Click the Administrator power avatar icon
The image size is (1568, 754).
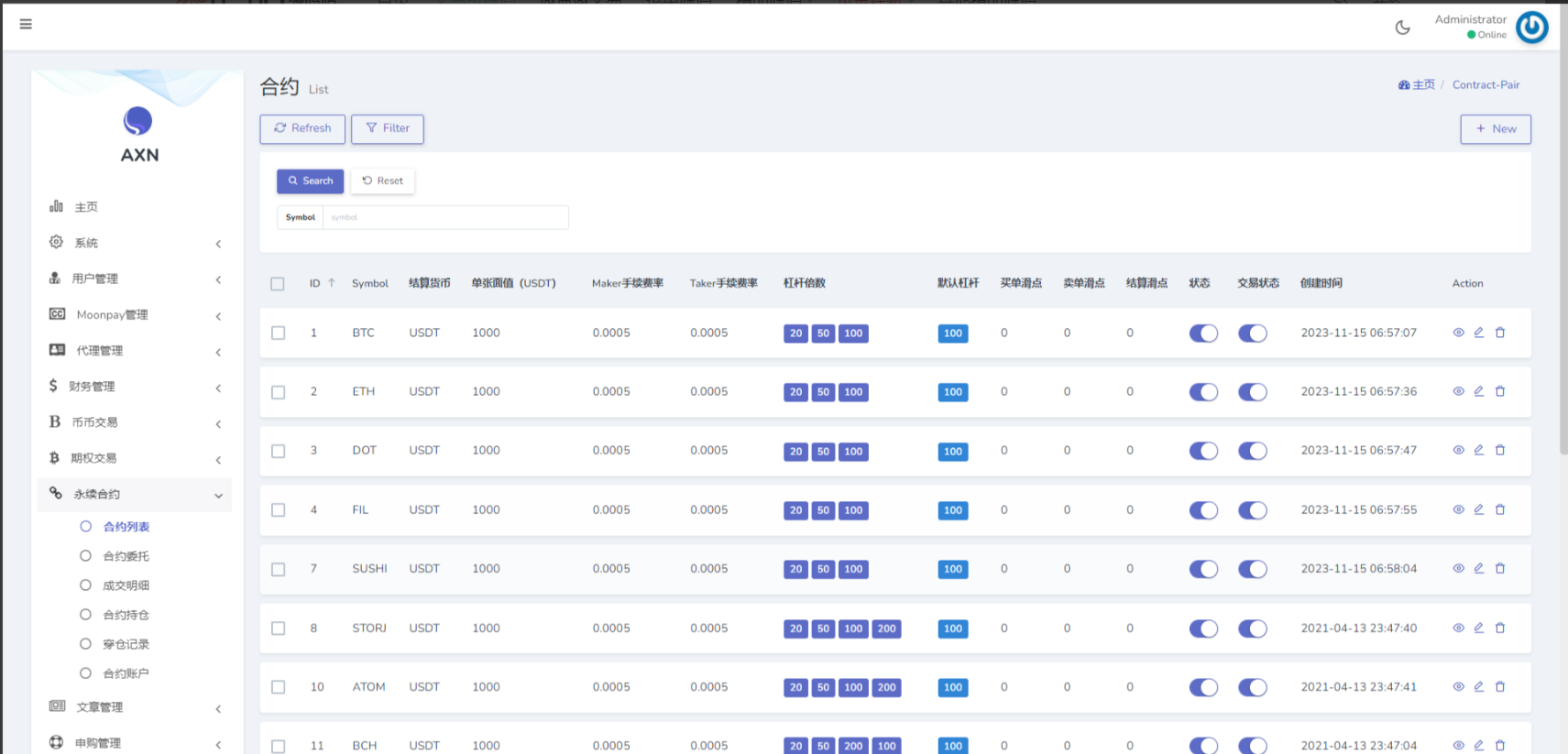point(1531,27)
